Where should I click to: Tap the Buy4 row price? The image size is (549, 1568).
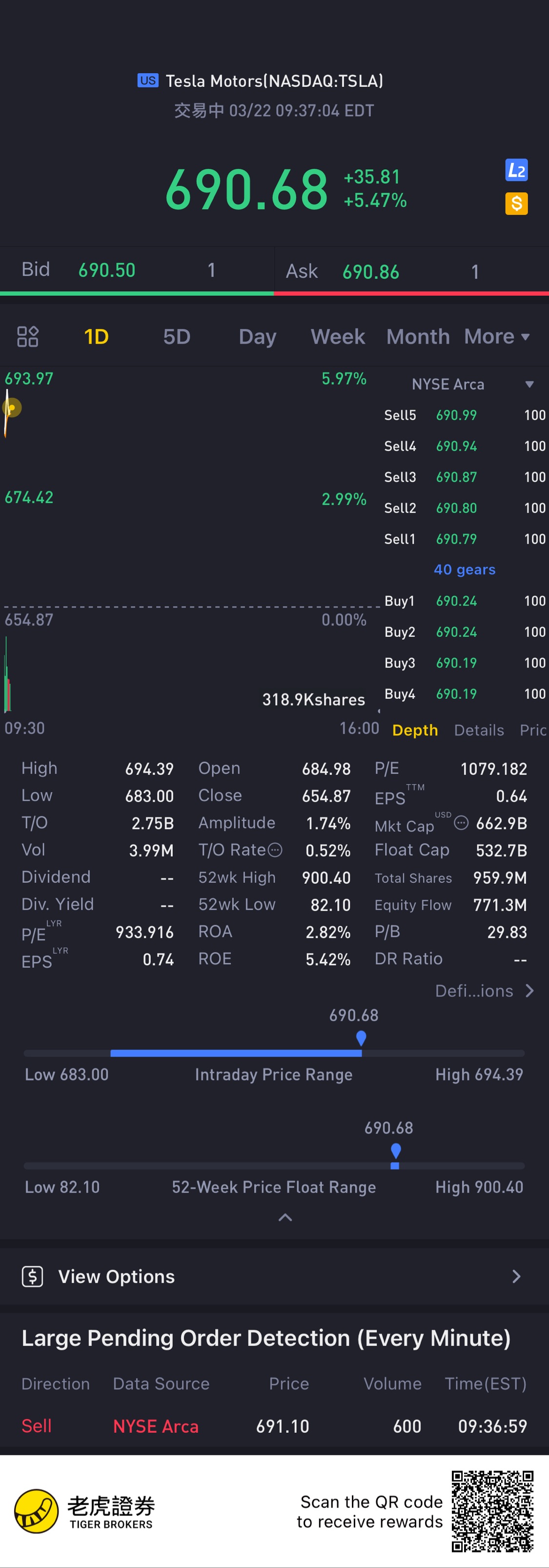456,694
